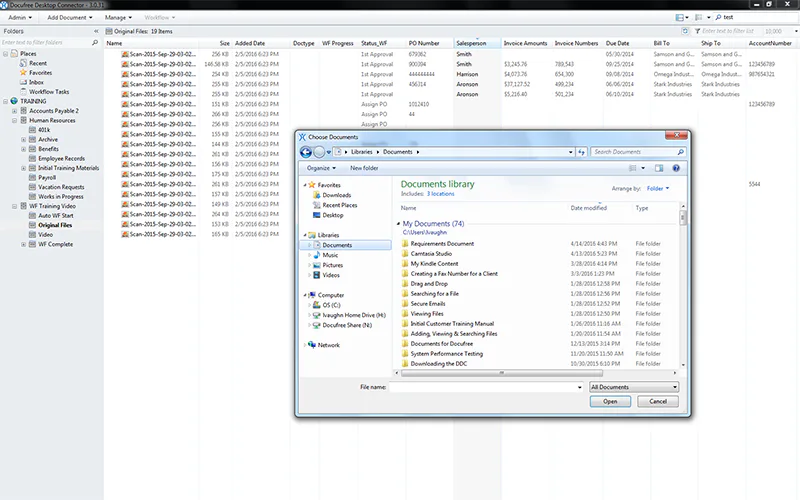Click the Back arrow in Choose Documents dialog
This screenshot has height=500, width=800.
[306, 152]
